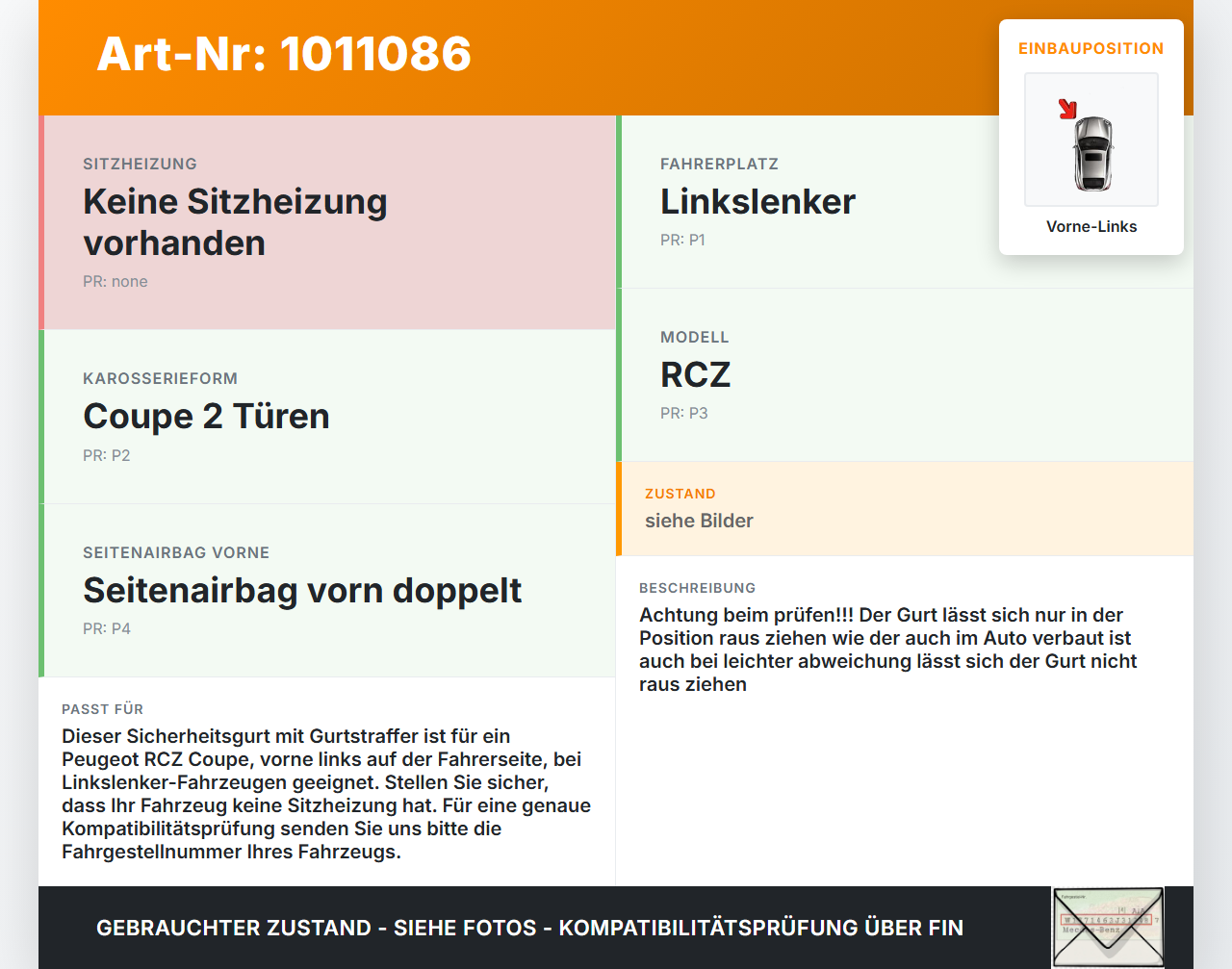The width and height of the screenshot is (1232, 969).
Task: Select the 'Keine Sitzheizung vorhanden' value
Action: coord(235,222)
